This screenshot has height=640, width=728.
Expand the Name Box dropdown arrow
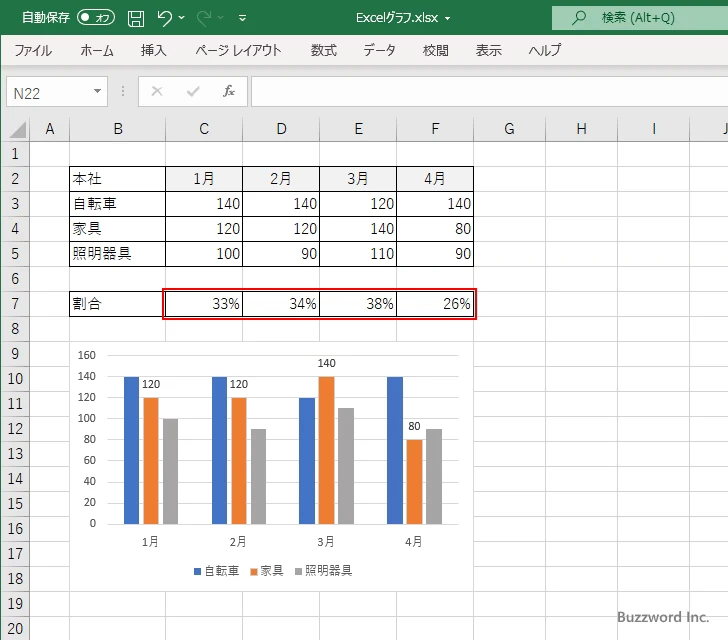98,91
